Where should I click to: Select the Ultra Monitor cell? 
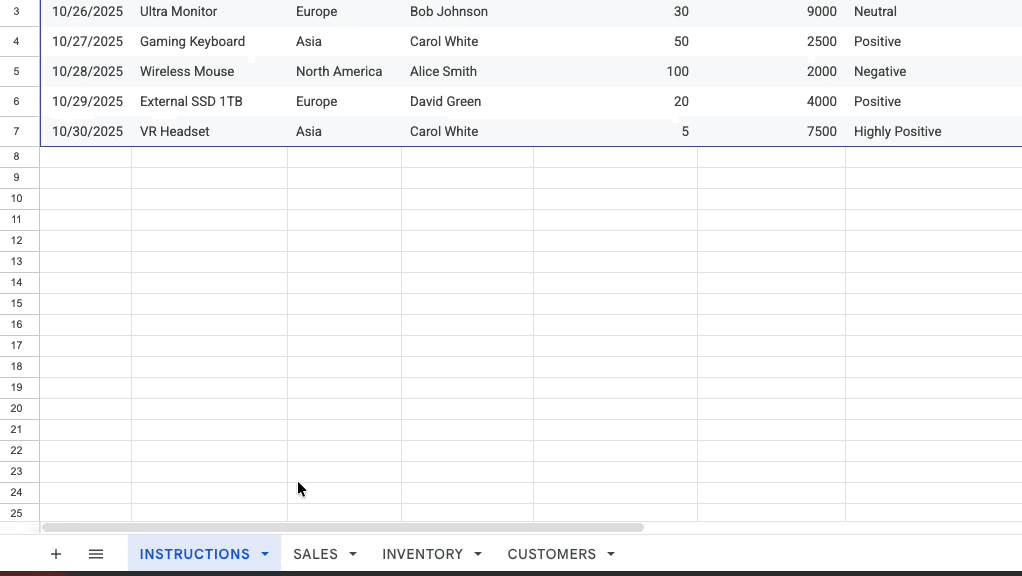pyautogui.click(x=209, y=12)
